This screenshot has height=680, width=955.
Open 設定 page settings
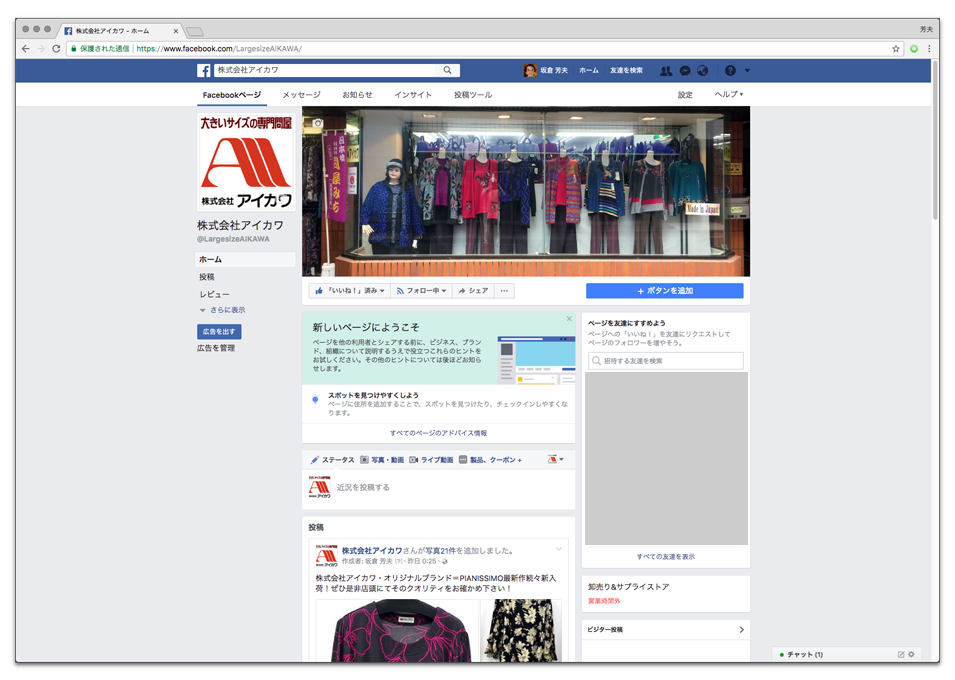coord(685,95)
